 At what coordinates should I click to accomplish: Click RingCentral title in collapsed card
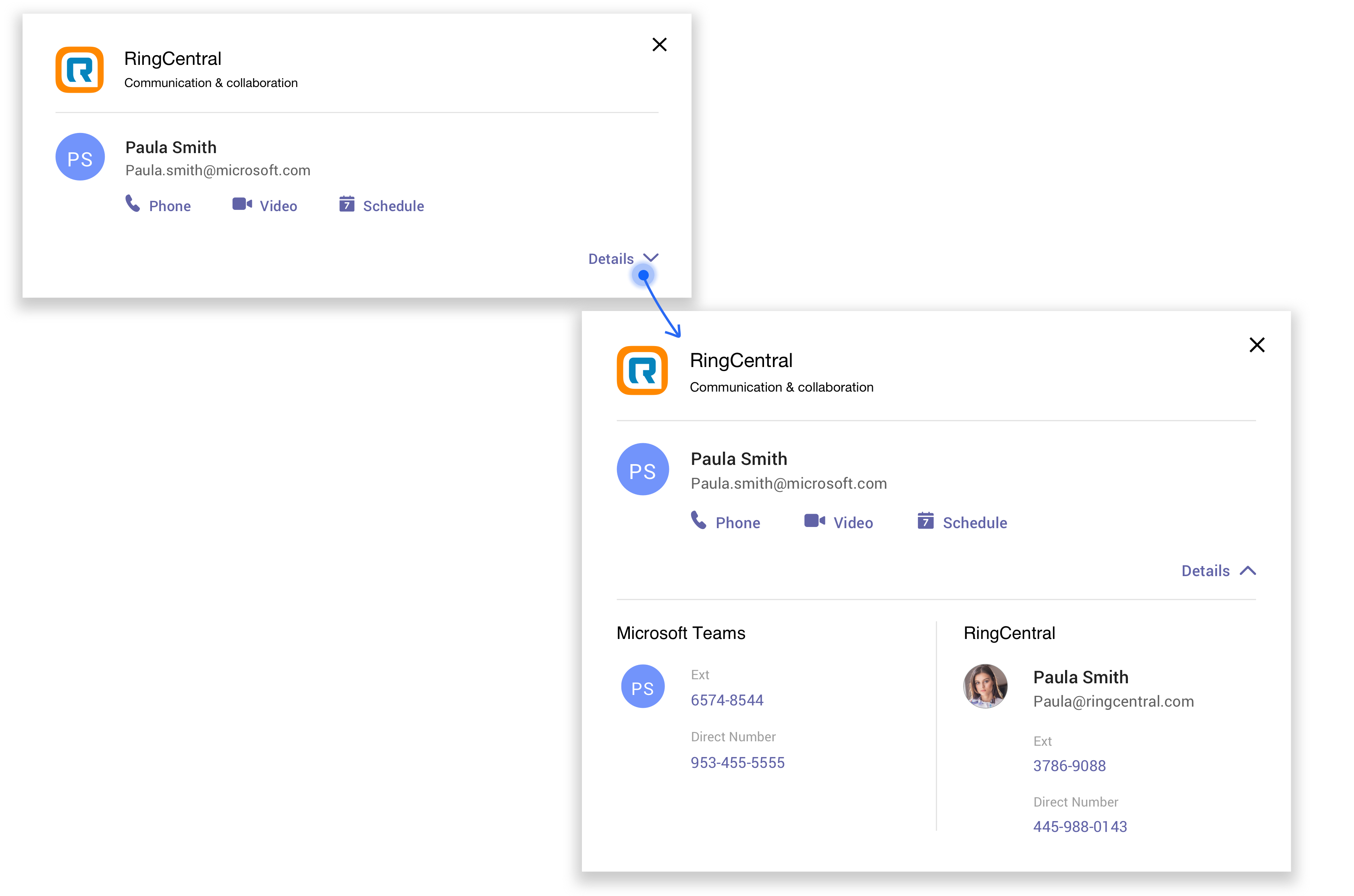[x=172, y=59]
